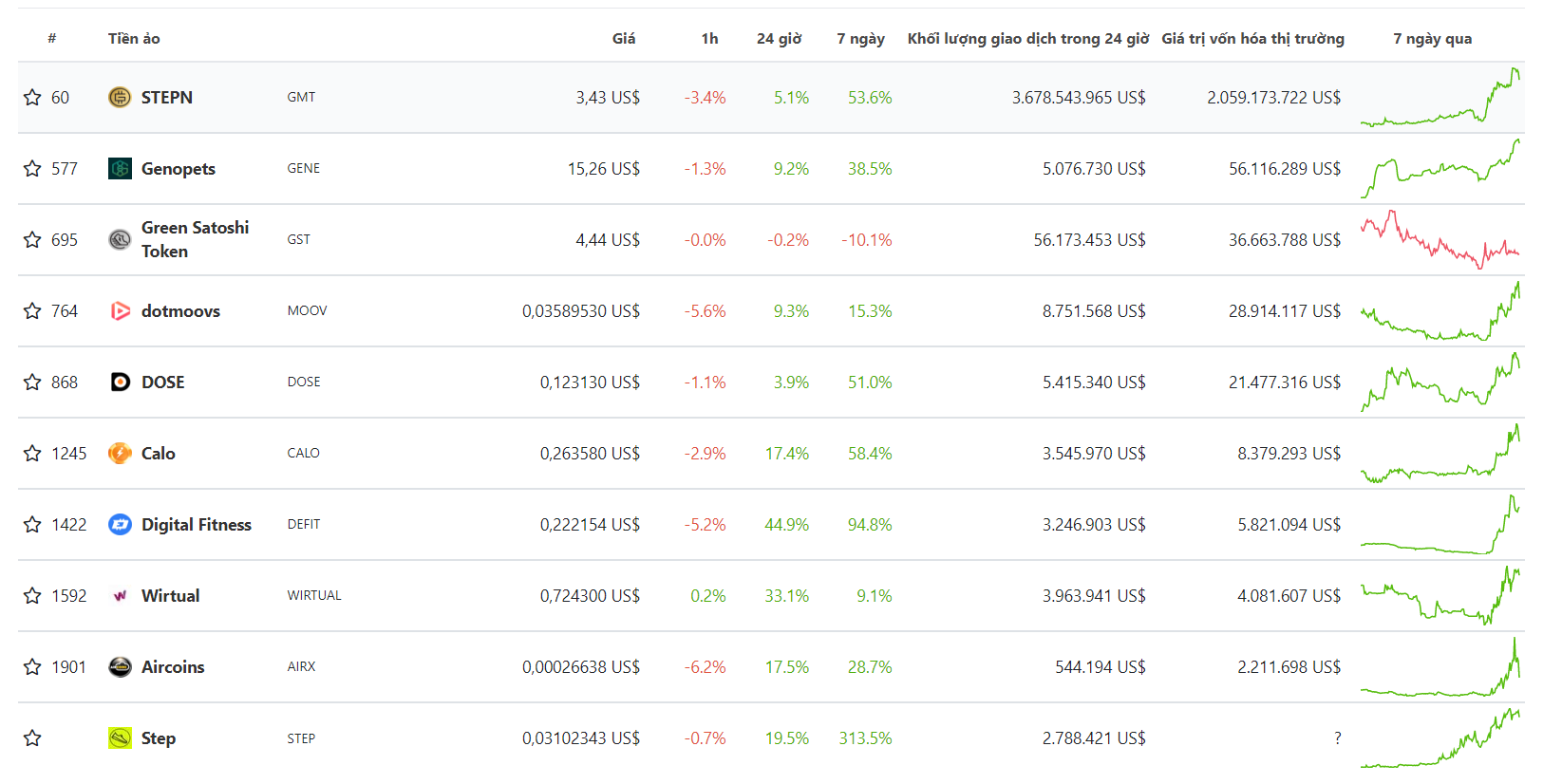This screenshot has width=1562, height=784.
Task: Click the DOSE coin logo
Action: [120, 382]
